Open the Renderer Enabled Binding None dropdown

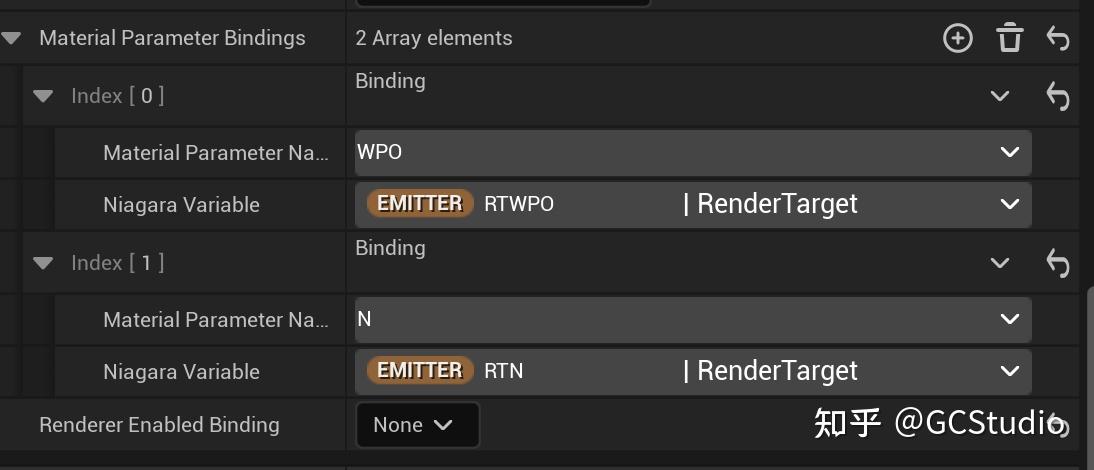pos(417,425)
